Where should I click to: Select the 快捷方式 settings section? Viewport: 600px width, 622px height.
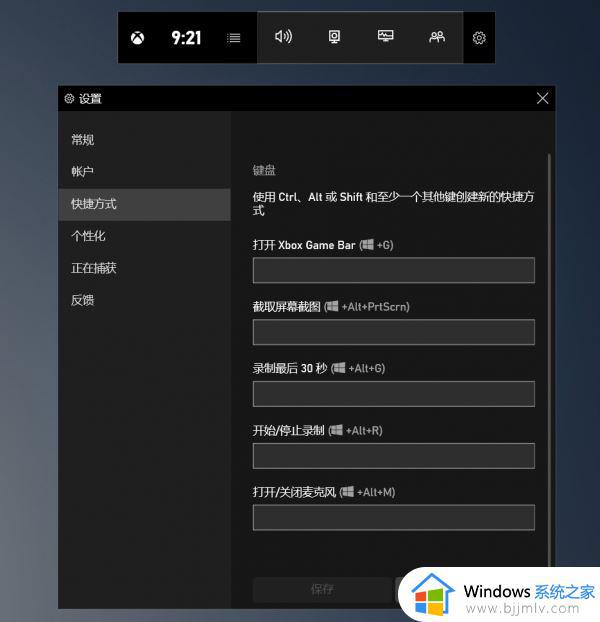(x=144, y=204)
